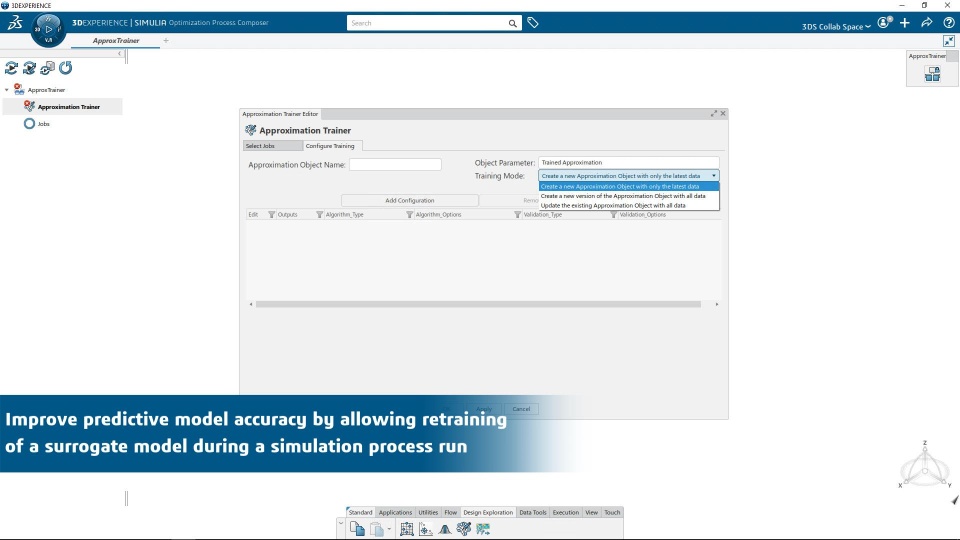Click the Add Configuration button
The image size is (960, 540).
(410, 201)
